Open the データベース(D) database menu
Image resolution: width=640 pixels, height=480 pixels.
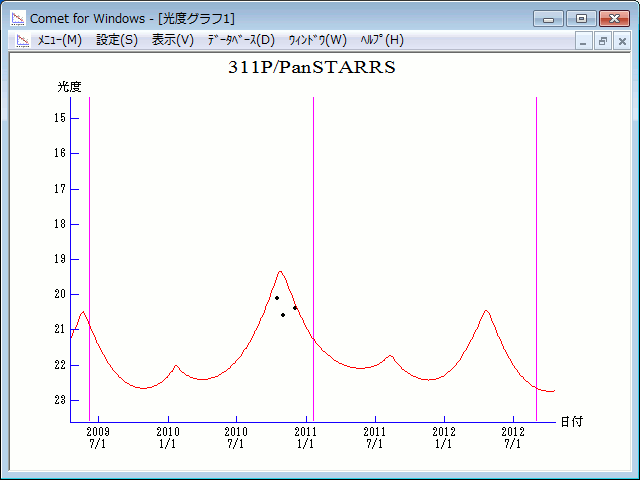[x=240, y=40]
